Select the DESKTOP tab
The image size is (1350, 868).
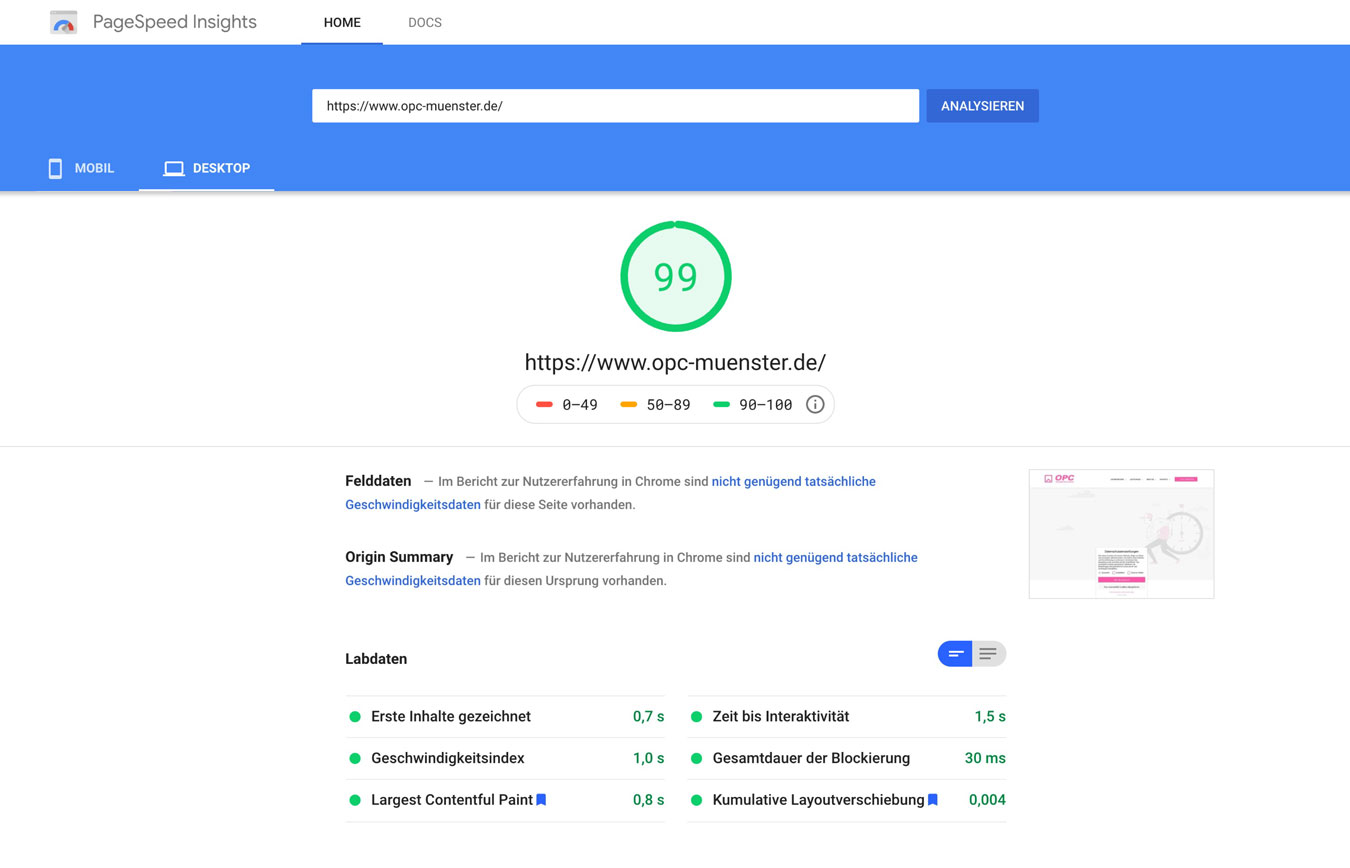pos(207,168)
